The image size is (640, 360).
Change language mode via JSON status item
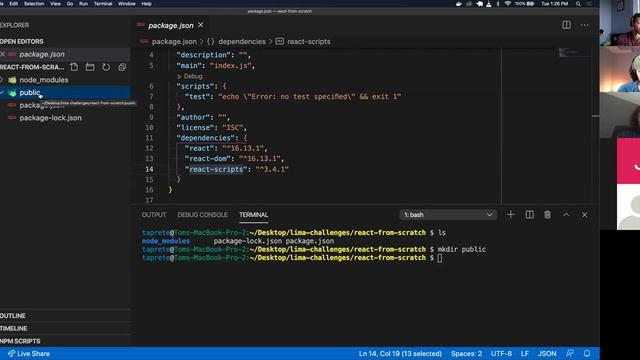(547, 353)
